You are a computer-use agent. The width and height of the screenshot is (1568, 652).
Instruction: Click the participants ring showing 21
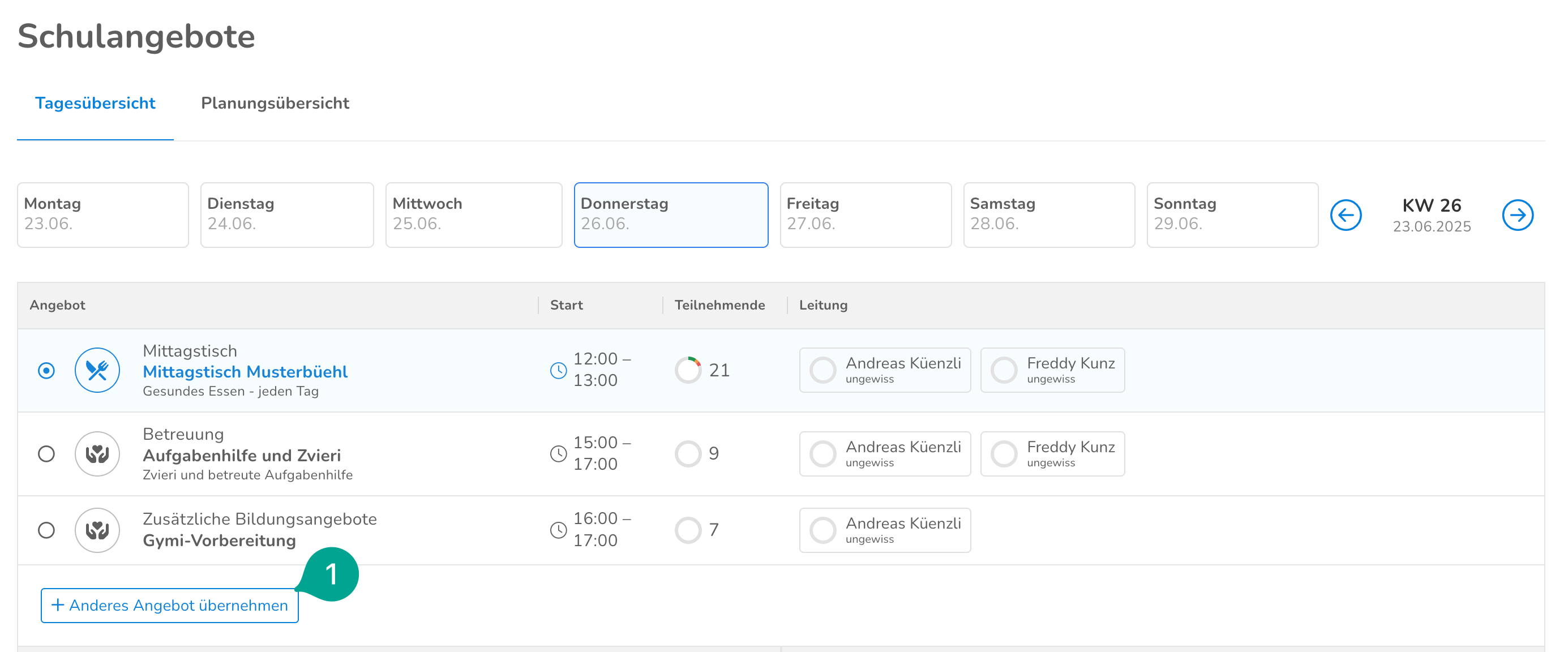pos(688,370)
